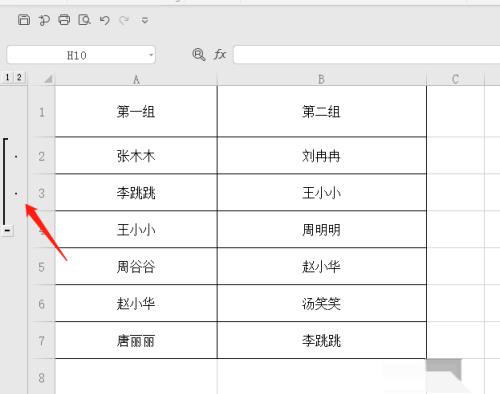The image size is (500, 394).
Task: Click the Save icon in quick toolbar
Action: 24,20
